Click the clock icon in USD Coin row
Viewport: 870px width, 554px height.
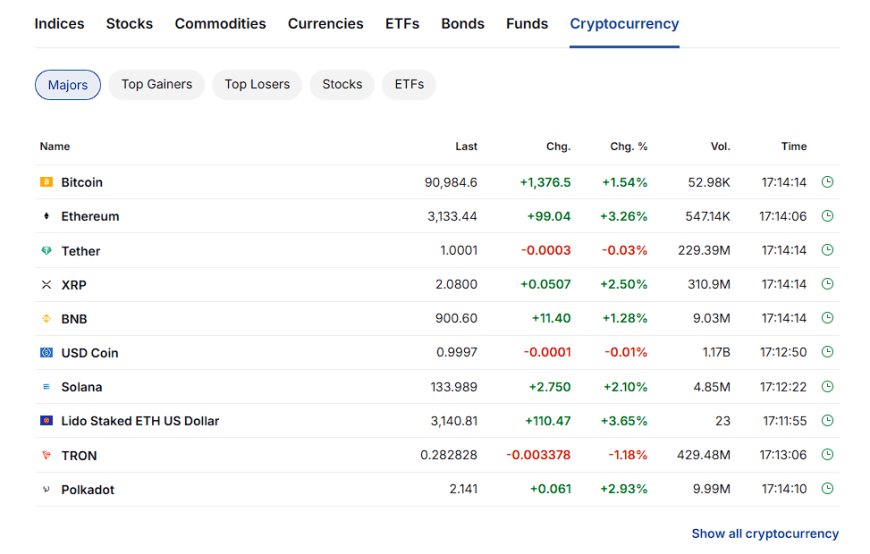pos(827,351)
